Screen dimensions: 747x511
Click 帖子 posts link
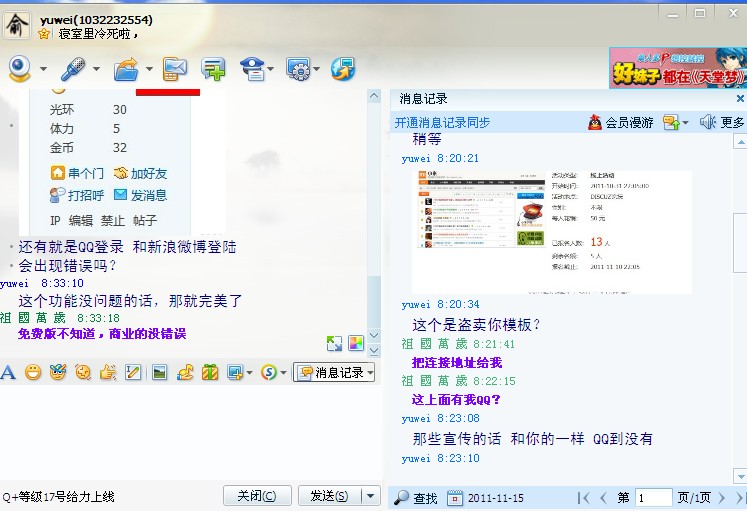coord(145,220)
